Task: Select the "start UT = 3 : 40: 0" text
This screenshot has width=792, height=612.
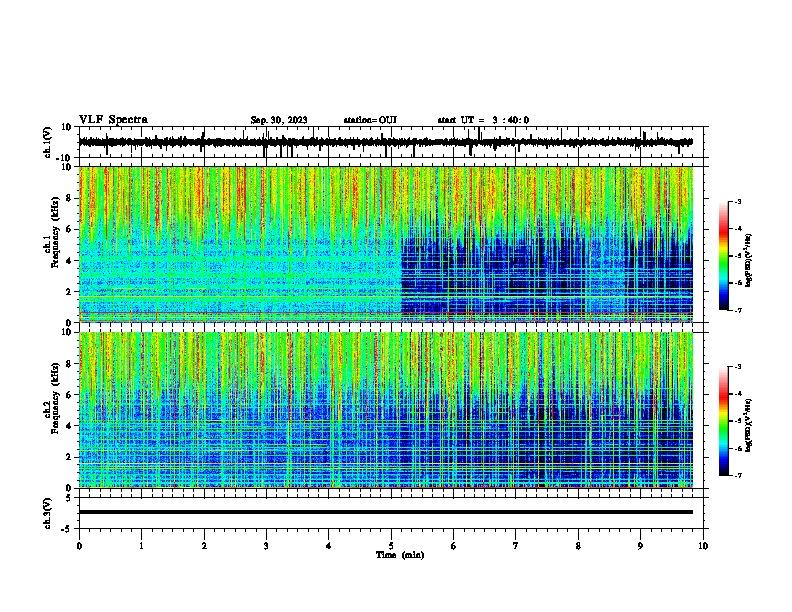Action: [x=483, y=120]
